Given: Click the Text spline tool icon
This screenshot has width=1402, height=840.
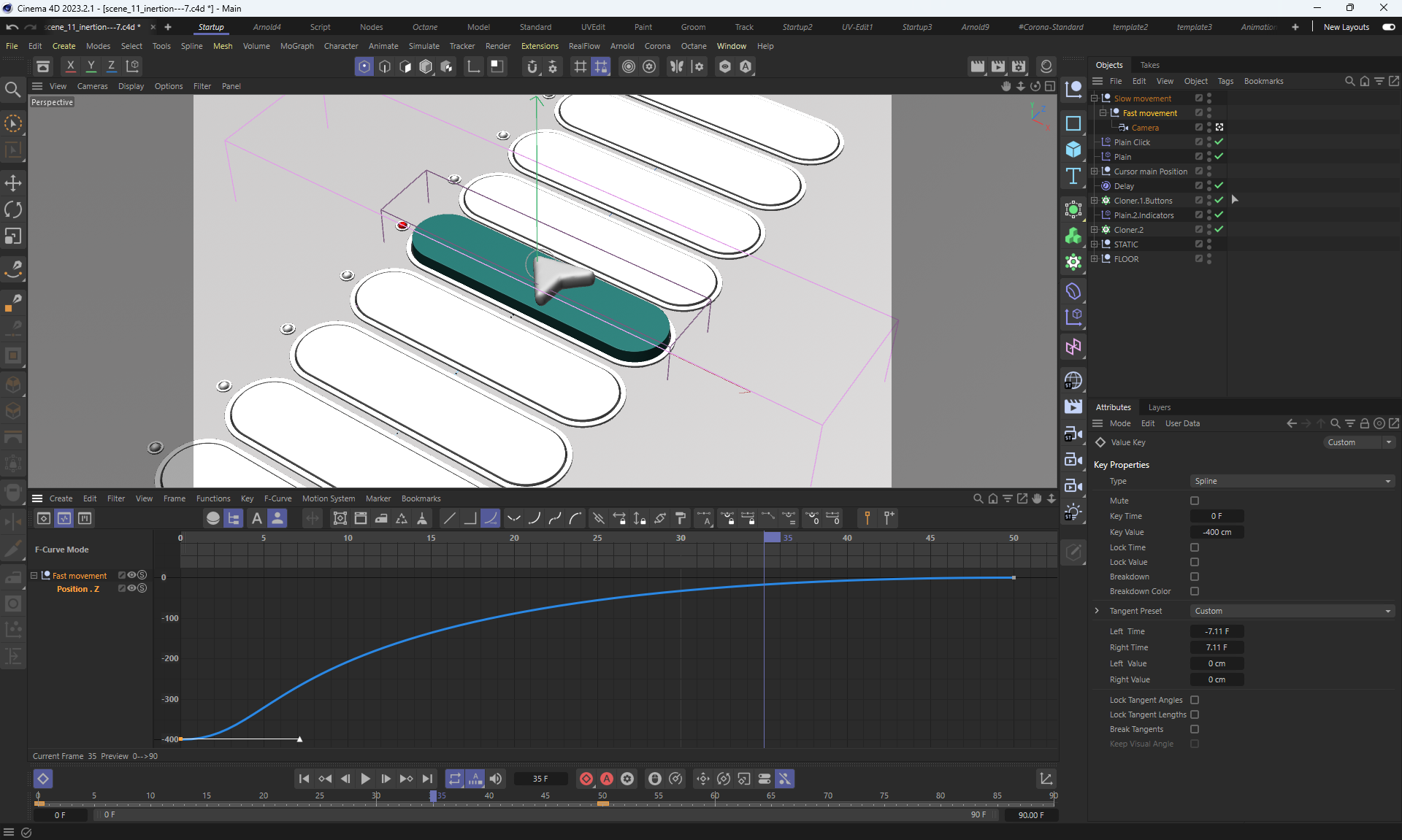Looking at the screenshot, I should click(1073, 176).
